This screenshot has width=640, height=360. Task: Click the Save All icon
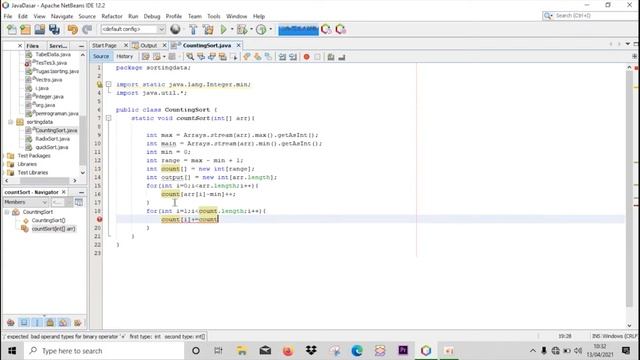click(54, 29)
